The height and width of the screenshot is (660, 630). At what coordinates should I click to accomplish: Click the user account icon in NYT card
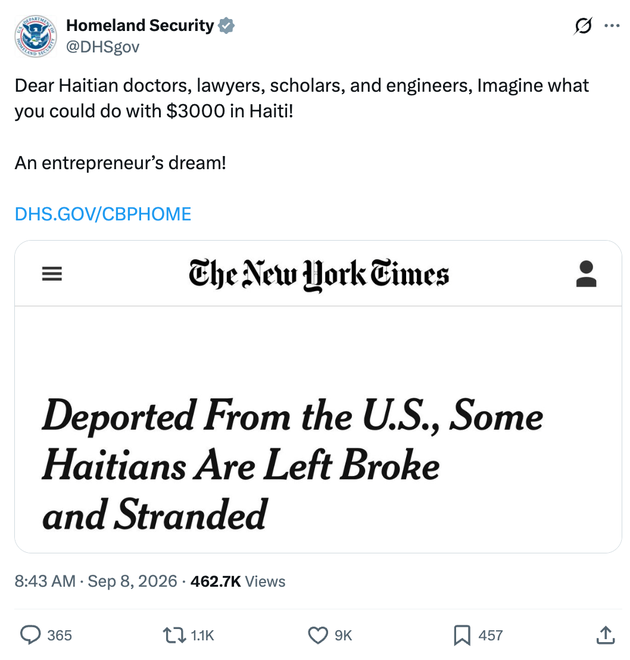pyautogui.click(x=586, y=274)
